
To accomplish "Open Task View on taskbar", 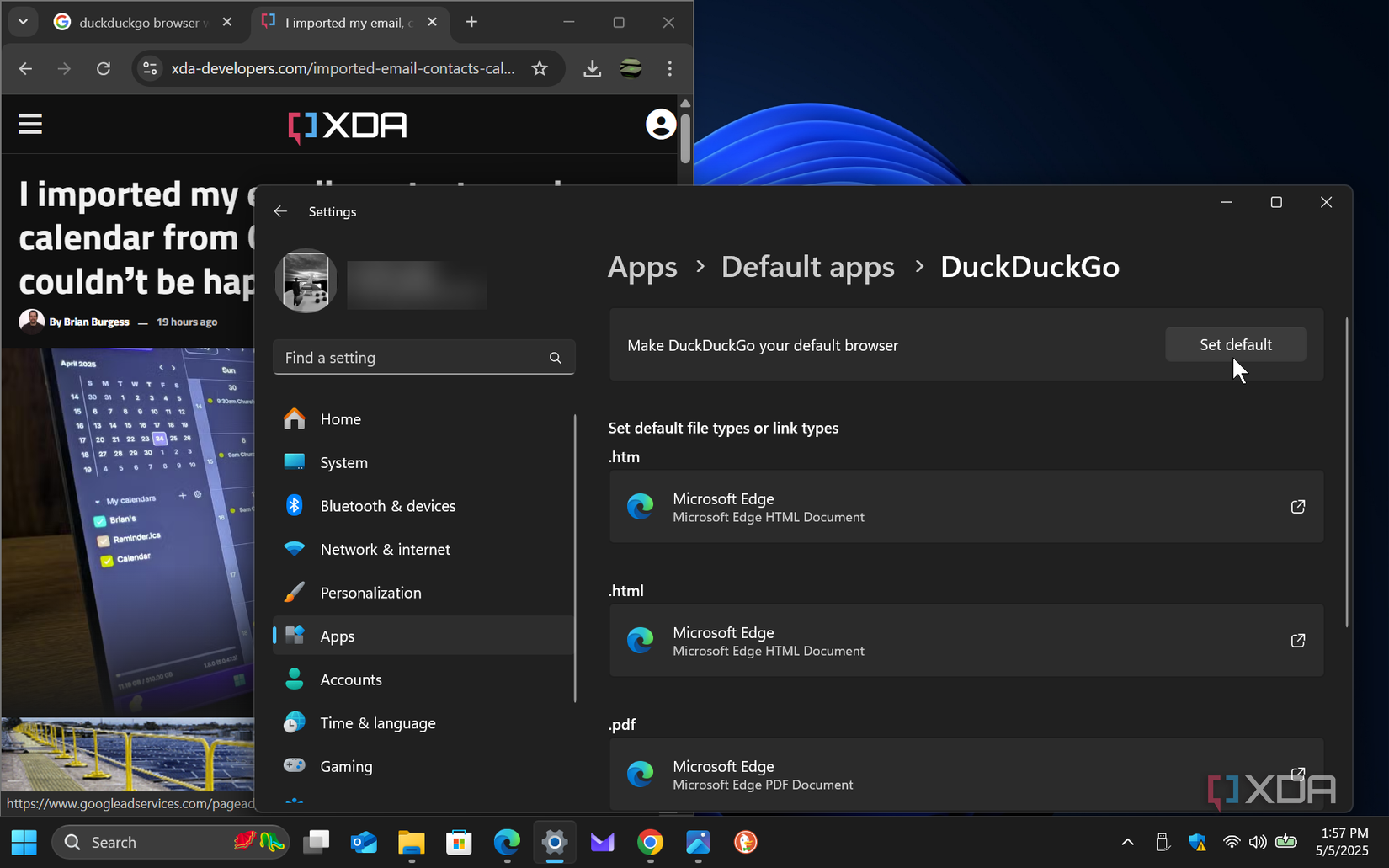I will coord(317,842).
